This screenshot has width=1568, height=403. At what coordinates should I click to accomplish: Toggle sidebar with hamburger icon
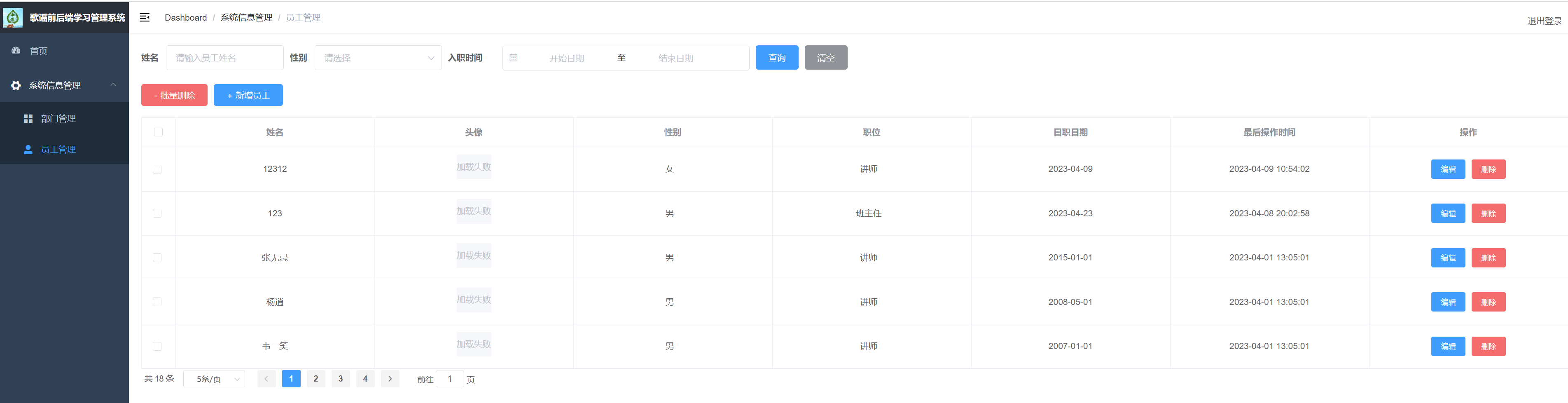(145, 18)
